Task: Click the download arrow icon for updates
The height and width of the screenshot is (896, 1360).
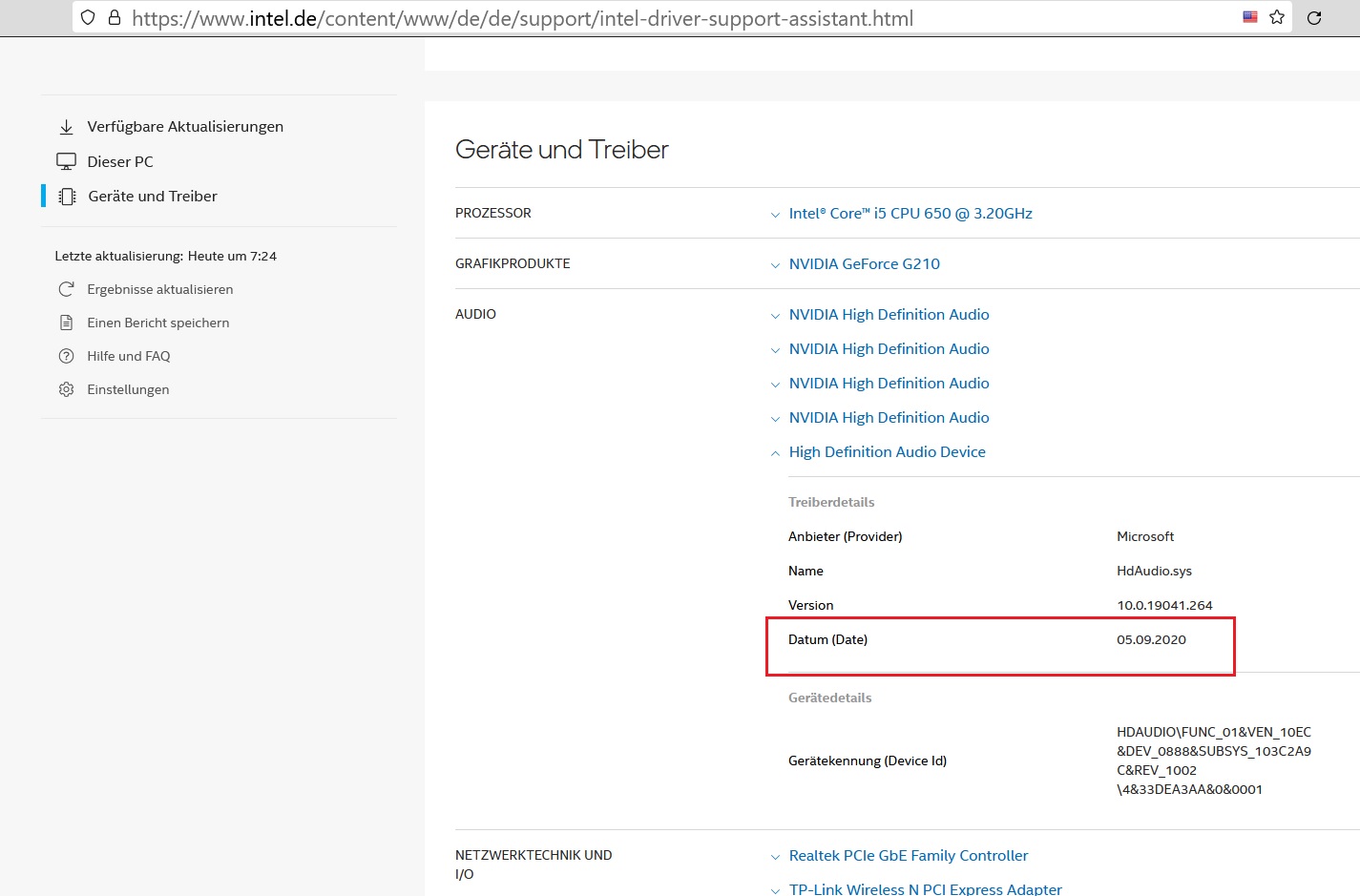Action: coord(66,127)
